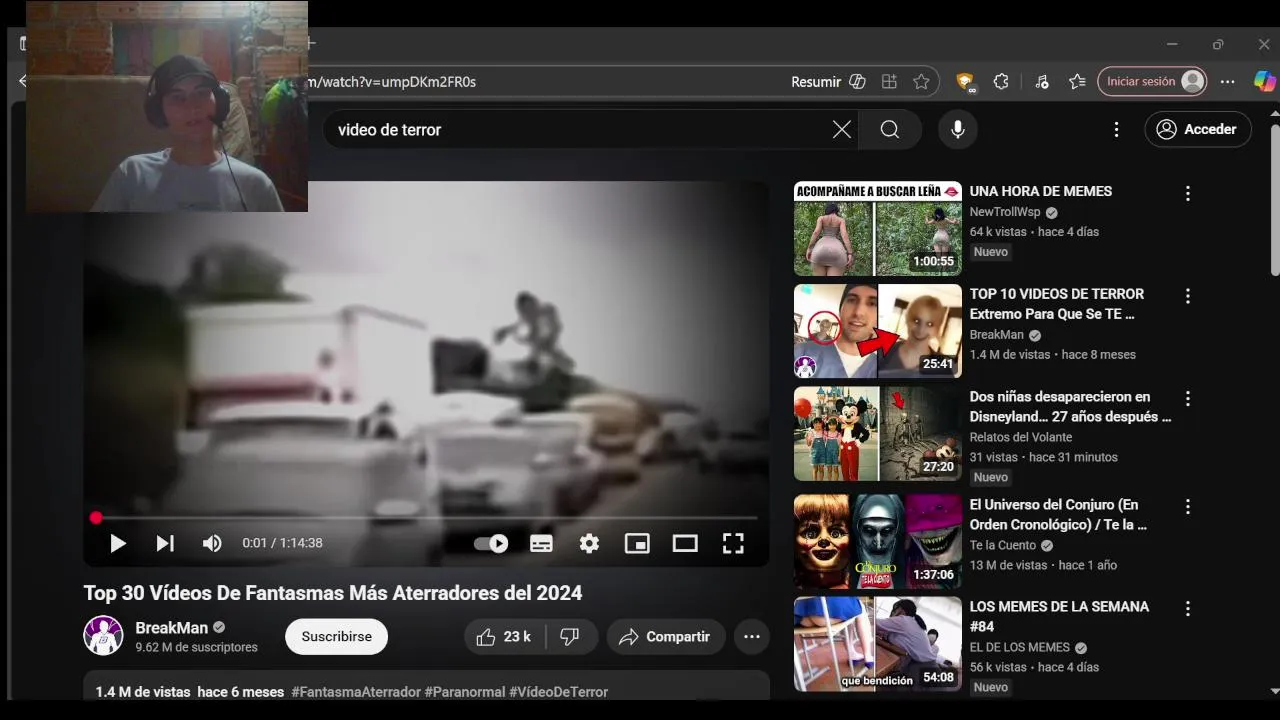Click the #FantasmaAterrador hashtag

tap(356, 692)
